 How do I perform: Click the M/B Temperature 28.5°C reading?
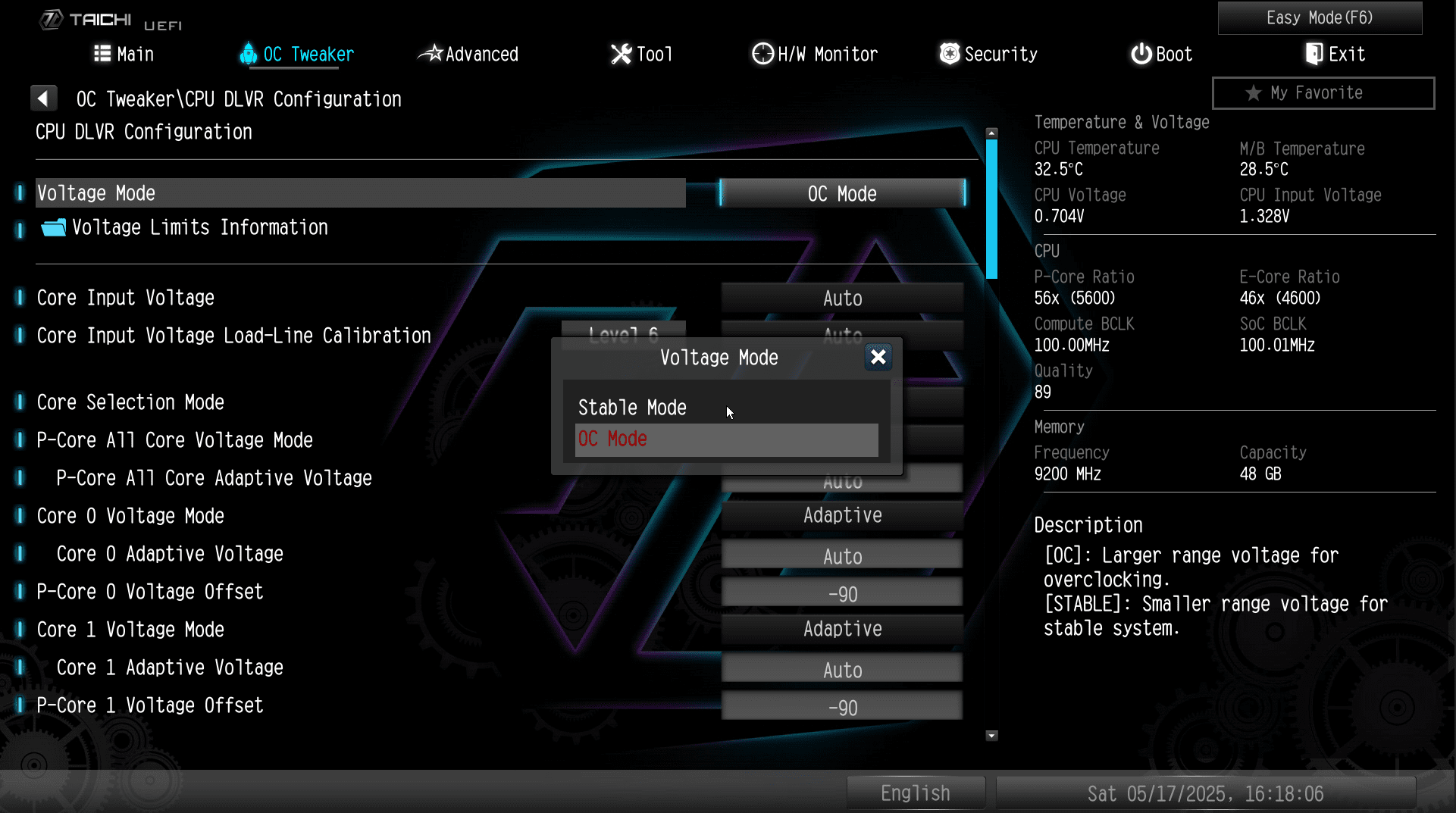[1264, 169]
